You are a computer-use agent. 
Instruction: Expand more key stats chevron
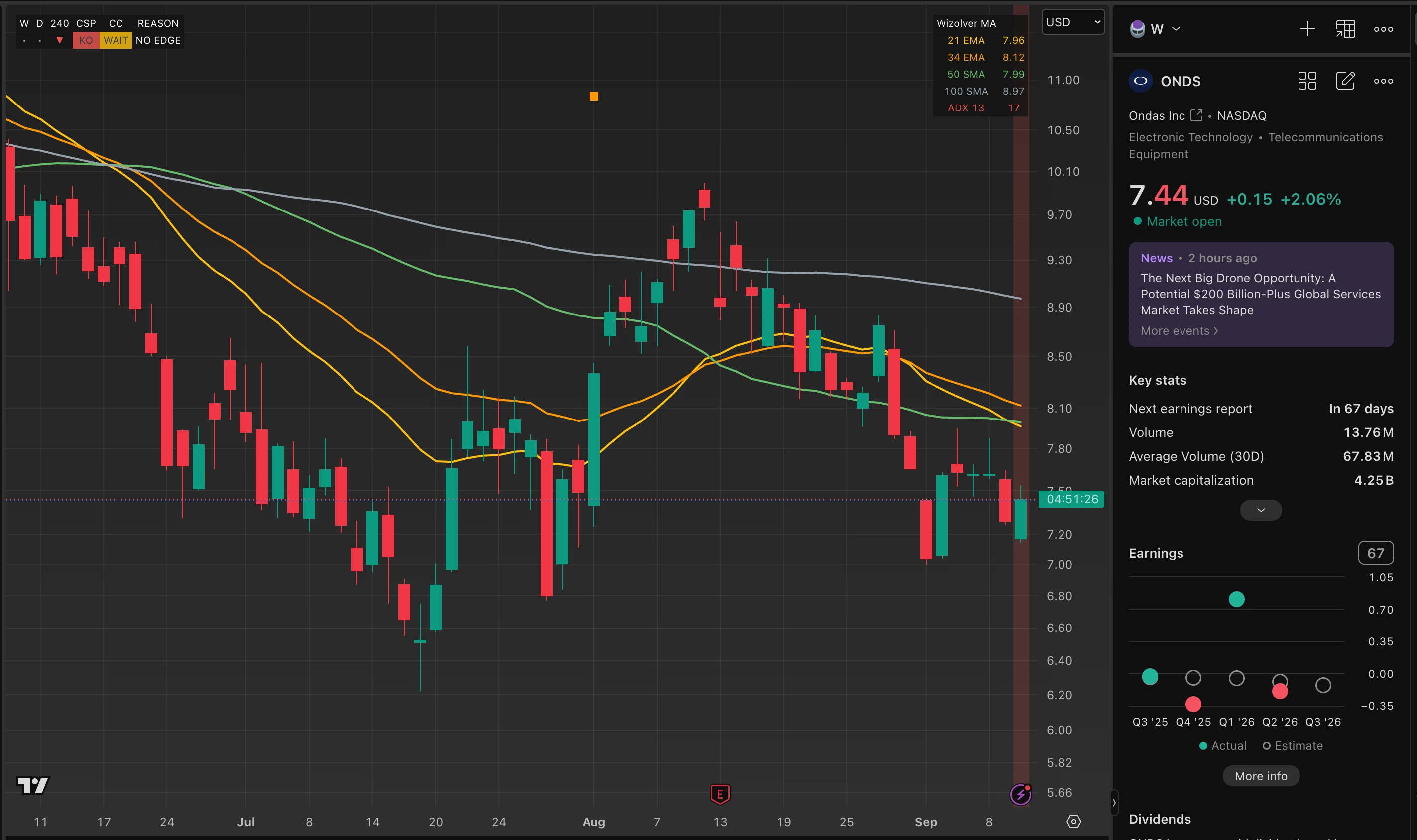1261,510
